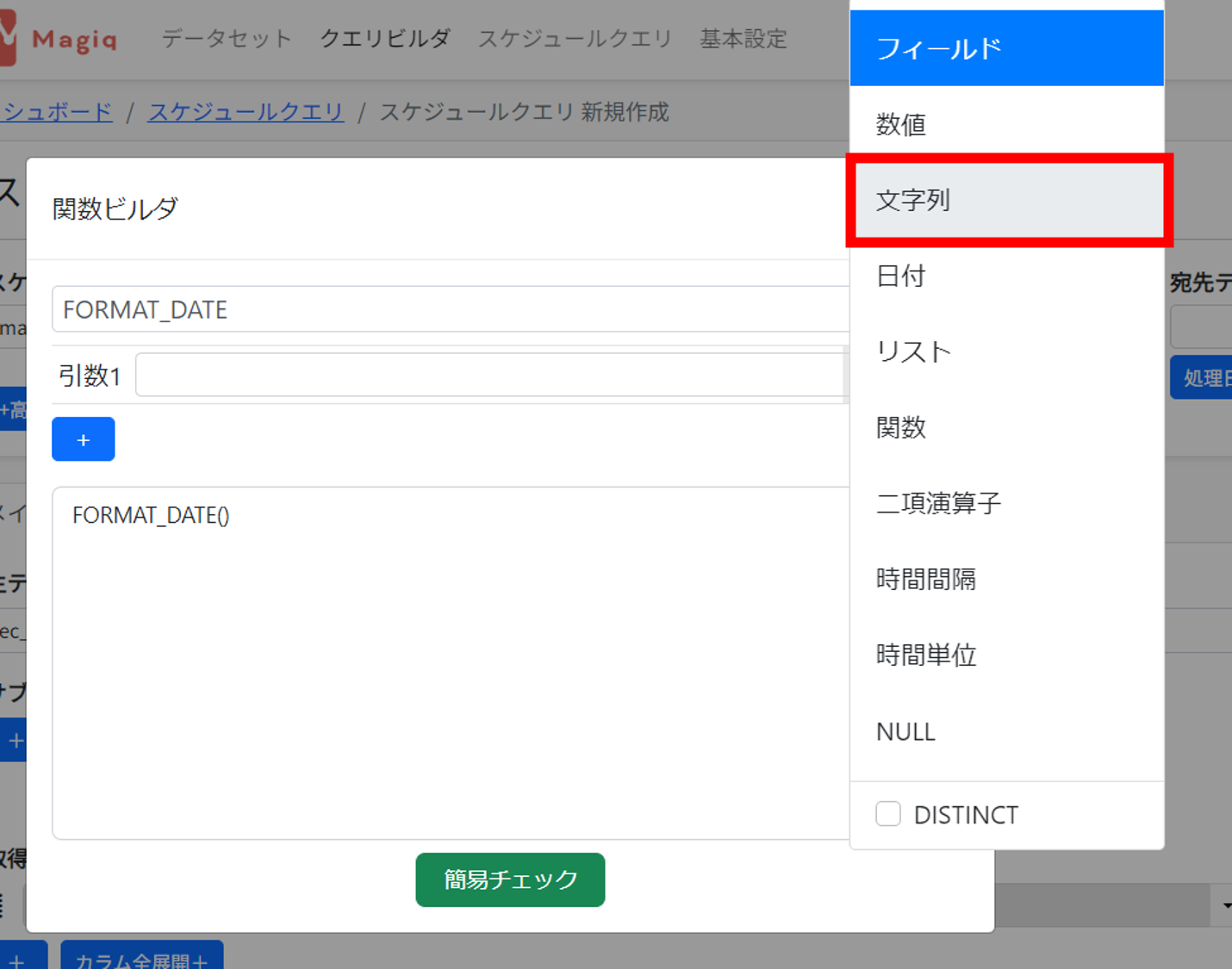The height and width of the screenshot is (969, 1232).
Task: Open the 基本設定 navigation tab
Action: pyautogui.click(x=743, y=39)
